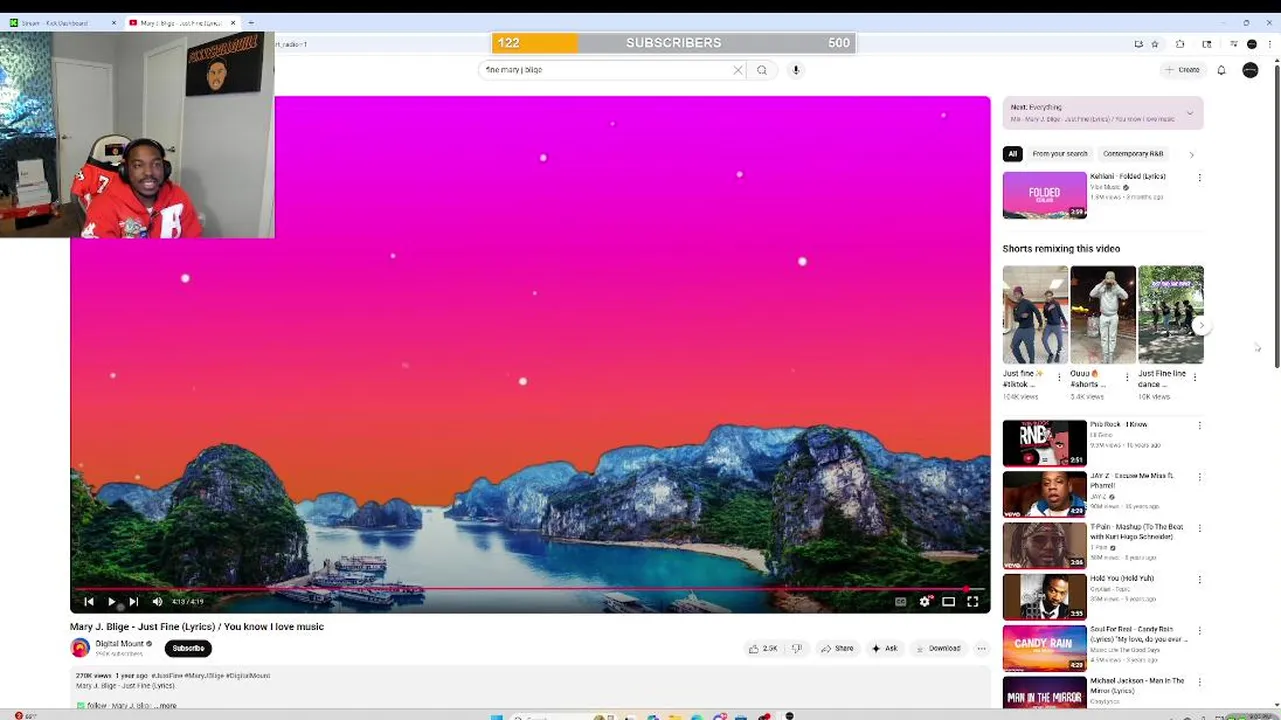Dislike the video with thumbs down
This screenshot has height=720, width=1281.
click(797, 648)
